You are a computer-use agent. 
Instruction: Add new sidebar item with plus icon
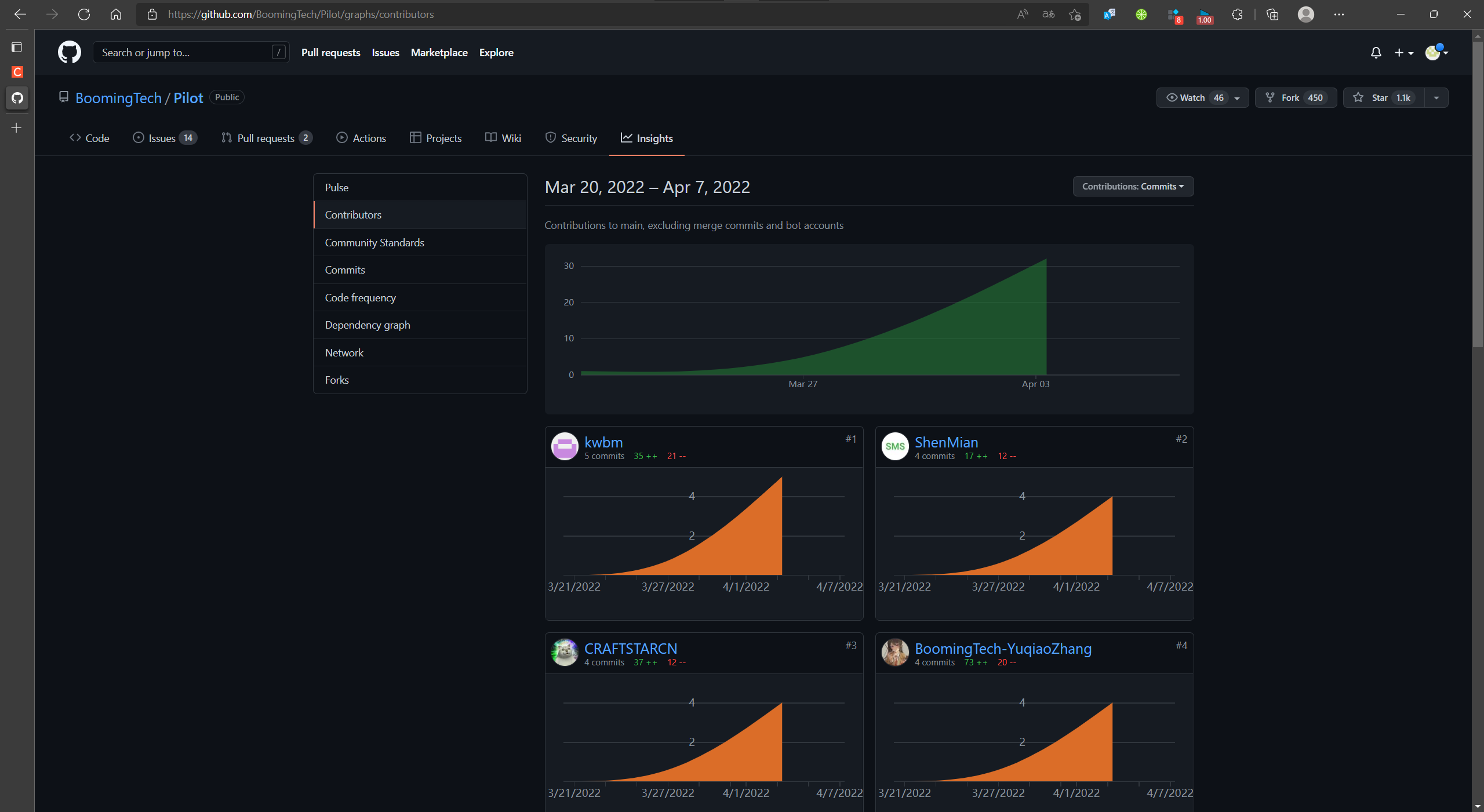17,128
